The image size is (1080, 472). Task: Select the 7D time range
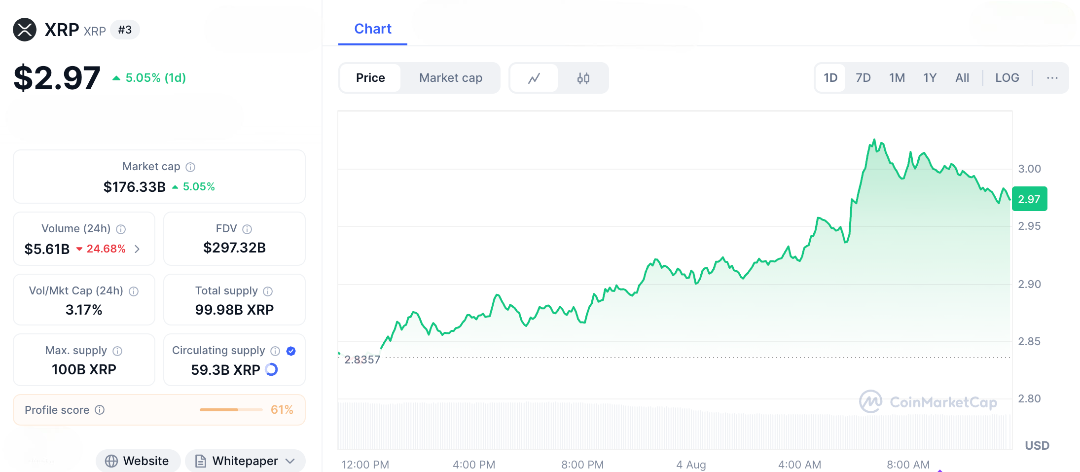[x=863, y=78]
